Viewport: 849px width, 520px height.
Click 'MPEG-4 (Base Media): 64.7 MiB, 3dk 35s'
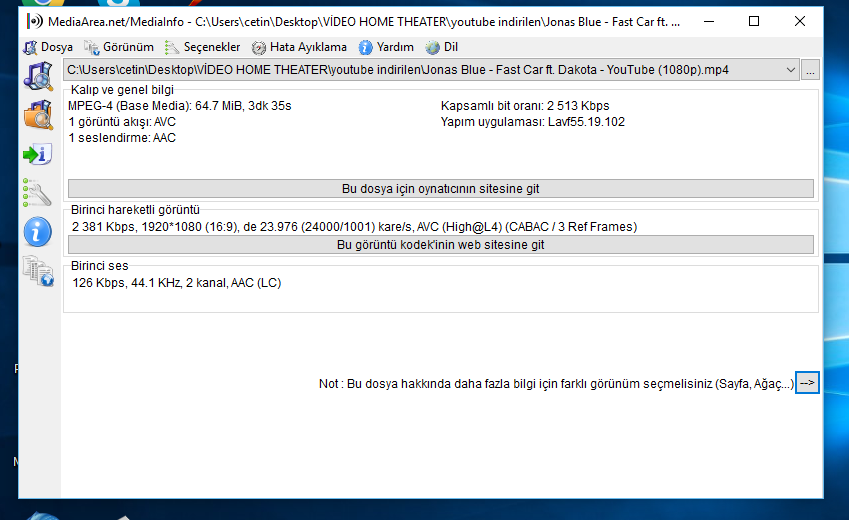click(x=180, y=106)
